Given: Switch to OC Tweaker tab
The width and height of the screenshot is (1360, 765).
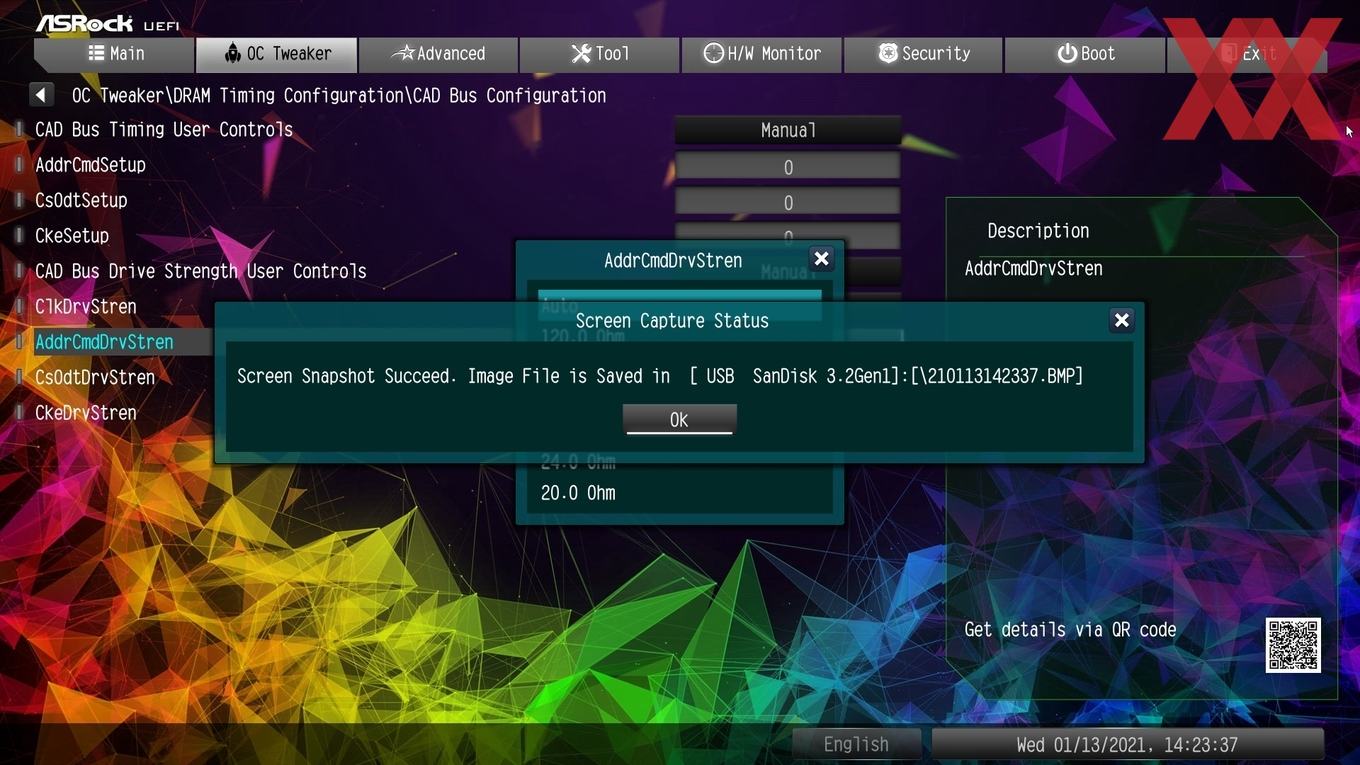Looking at the screenshot, I should coord(276,54).
